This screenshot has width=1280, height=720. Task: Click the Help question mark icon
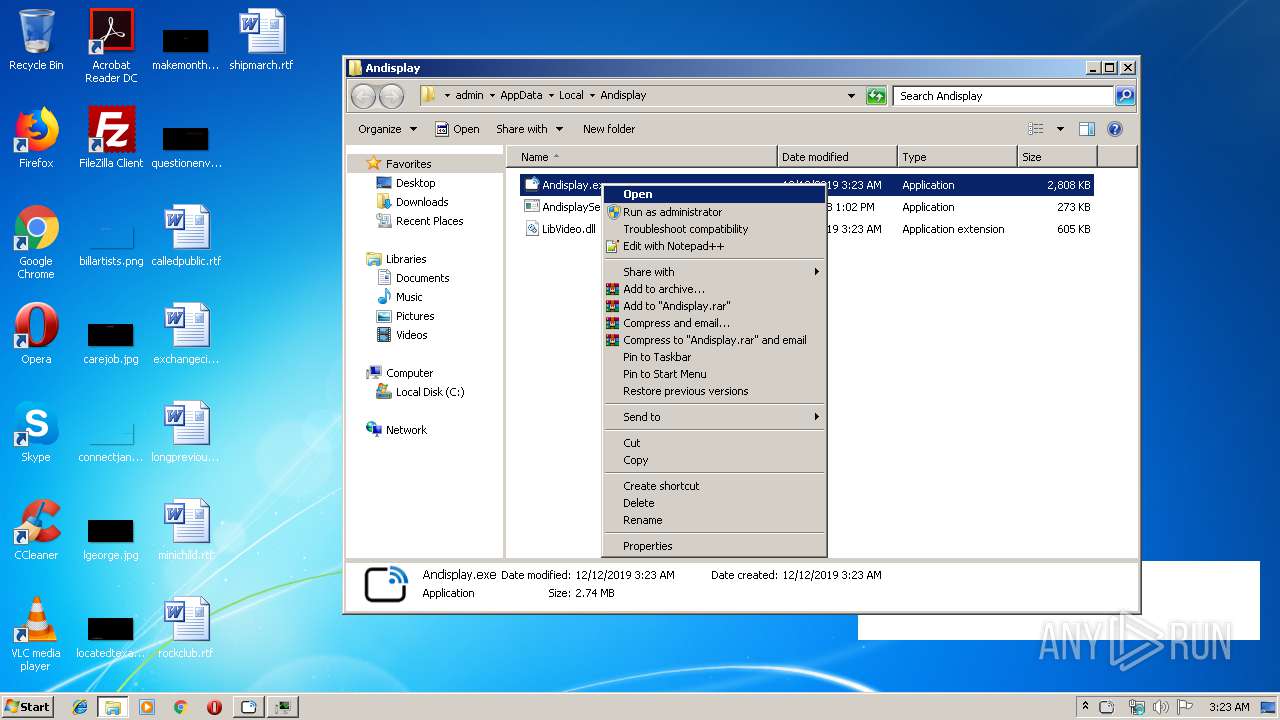click(1115, 129)
